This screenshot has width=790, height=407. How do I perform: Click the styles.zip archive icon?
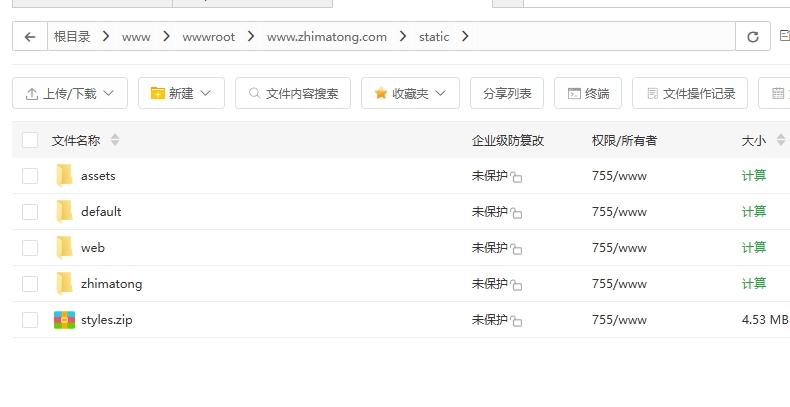coord(64,320)
